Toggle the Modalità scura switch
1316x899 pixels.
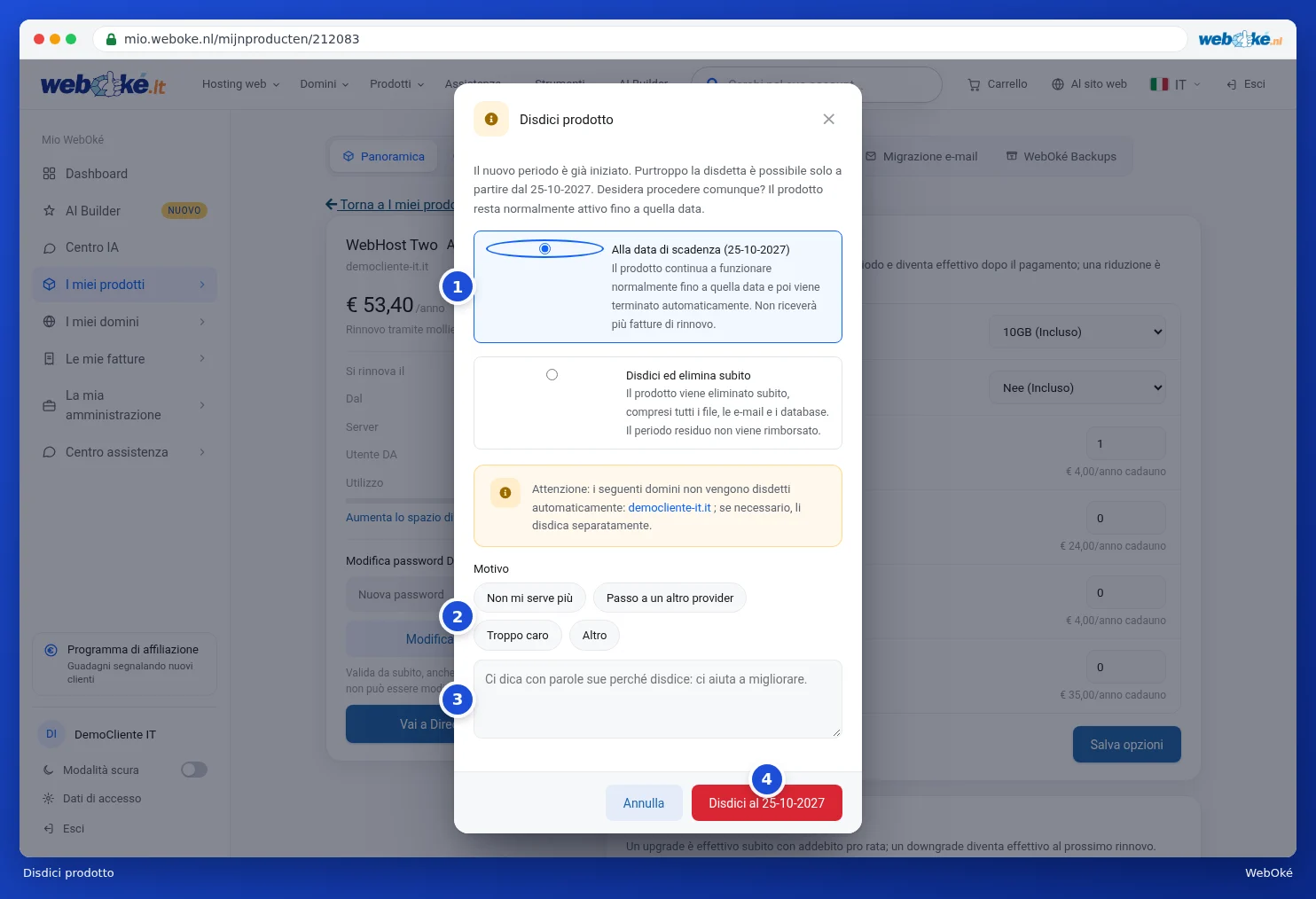point(194,770)
